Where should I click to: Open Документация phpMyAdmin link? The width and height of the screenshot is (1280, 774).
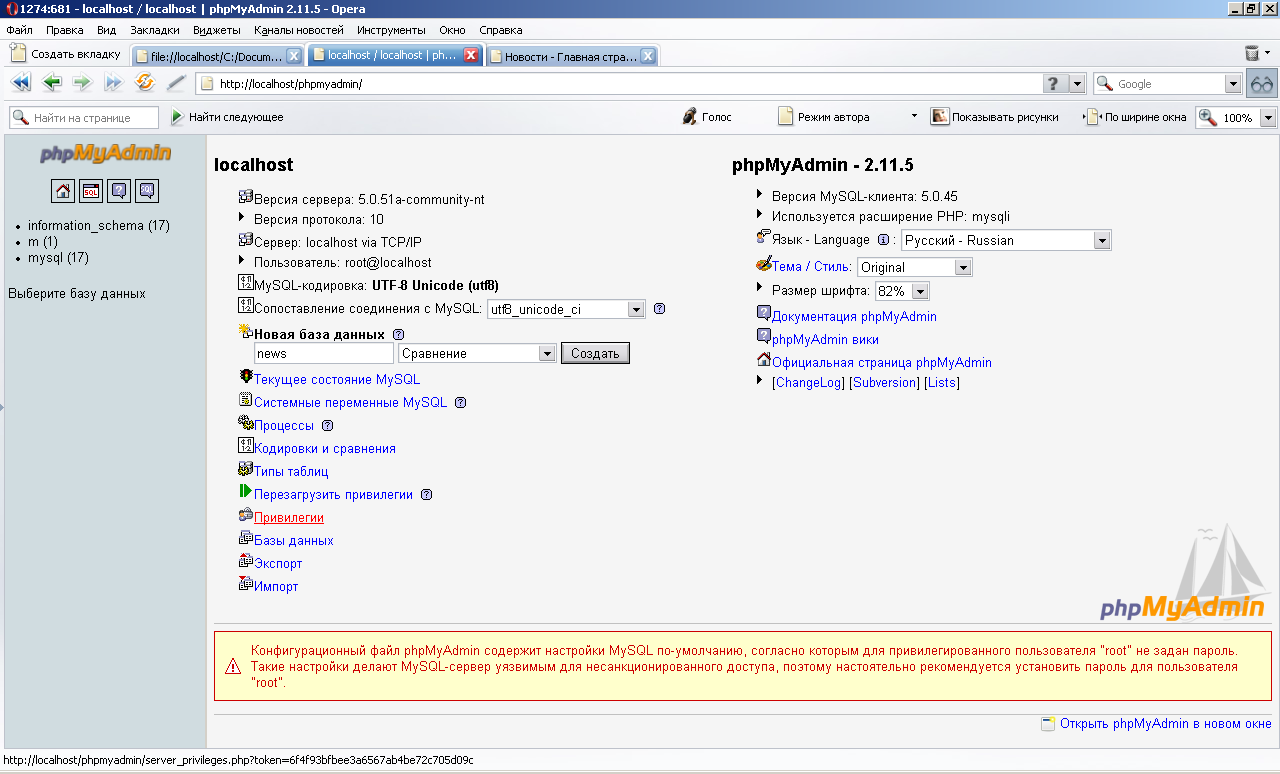coord(854,317)
